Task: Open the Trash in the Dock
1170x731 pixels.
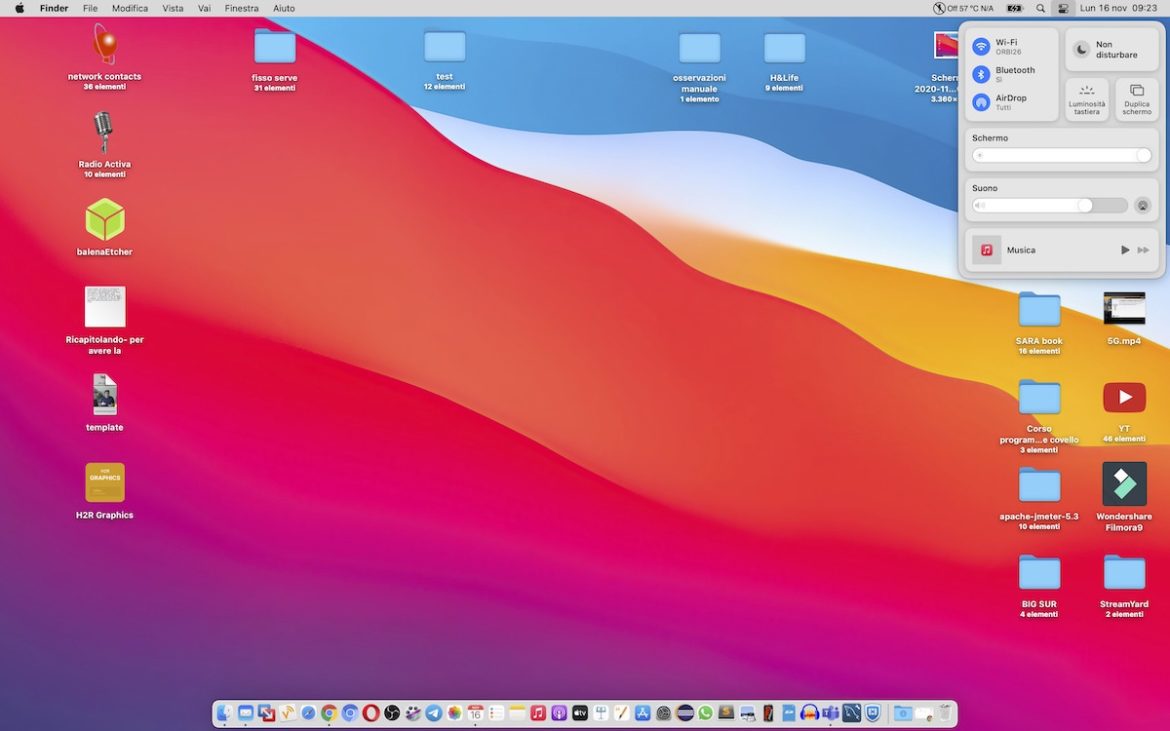Action: click(945, 713)
